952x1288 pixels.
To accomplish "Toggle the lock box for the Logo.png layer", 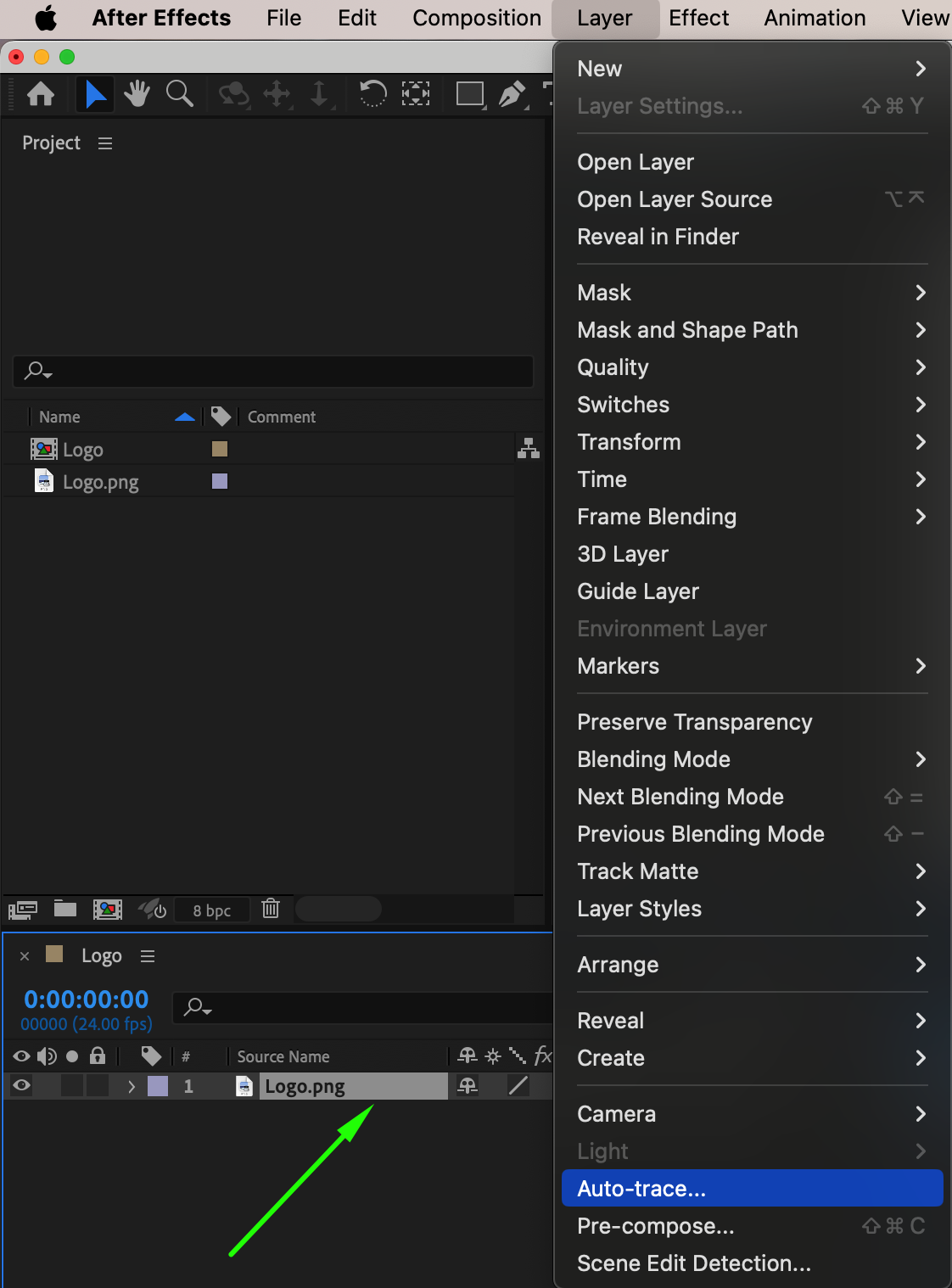I will 98,1086.
